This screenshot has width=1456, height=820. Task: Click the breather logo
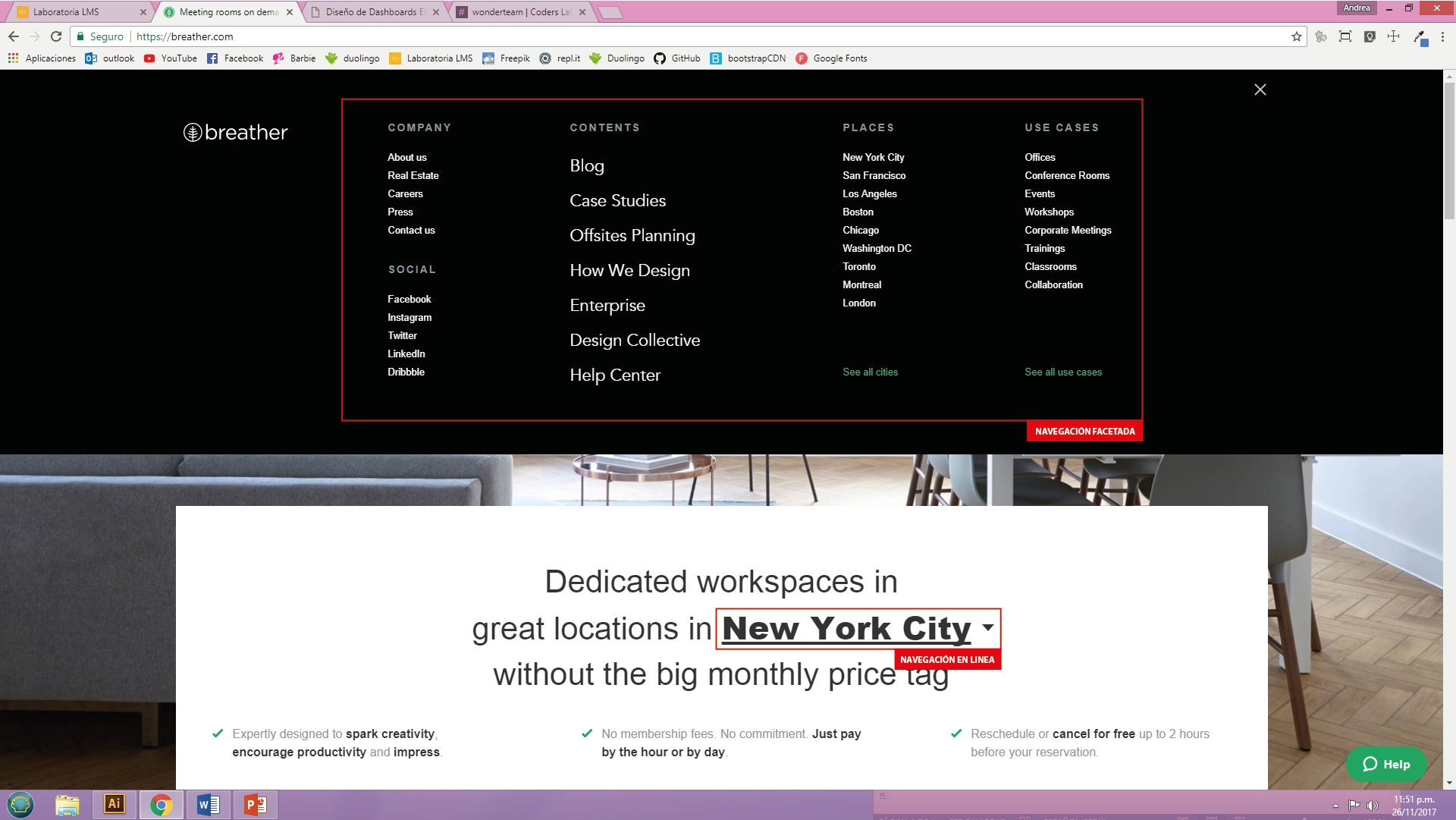pos(236,132)
